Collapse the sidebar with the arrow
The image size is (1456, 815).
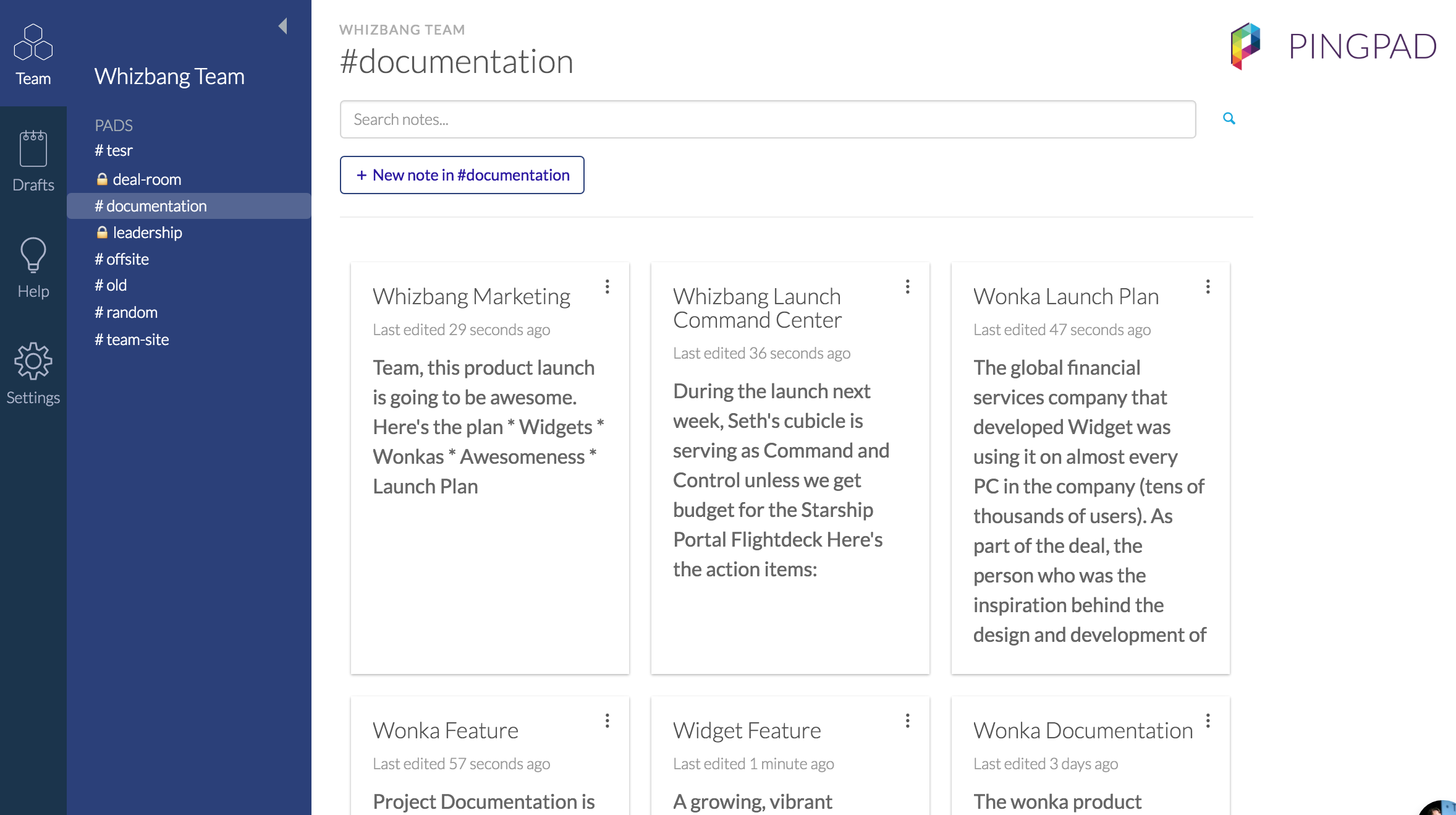[x=284, y=26]
